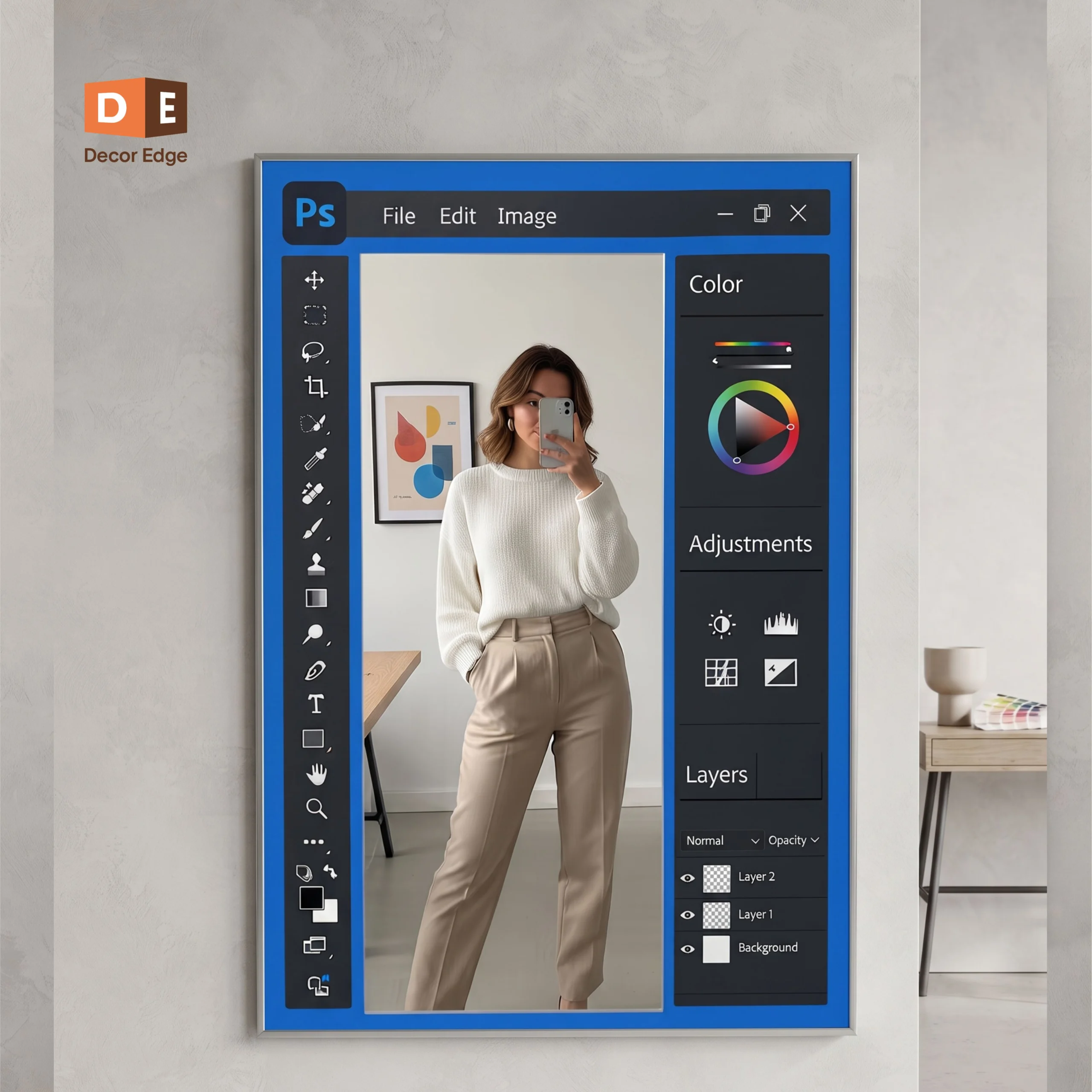The image size is (1092, 1092).
Task: Select the Eyedropper tool
Action: pos(315,459)
